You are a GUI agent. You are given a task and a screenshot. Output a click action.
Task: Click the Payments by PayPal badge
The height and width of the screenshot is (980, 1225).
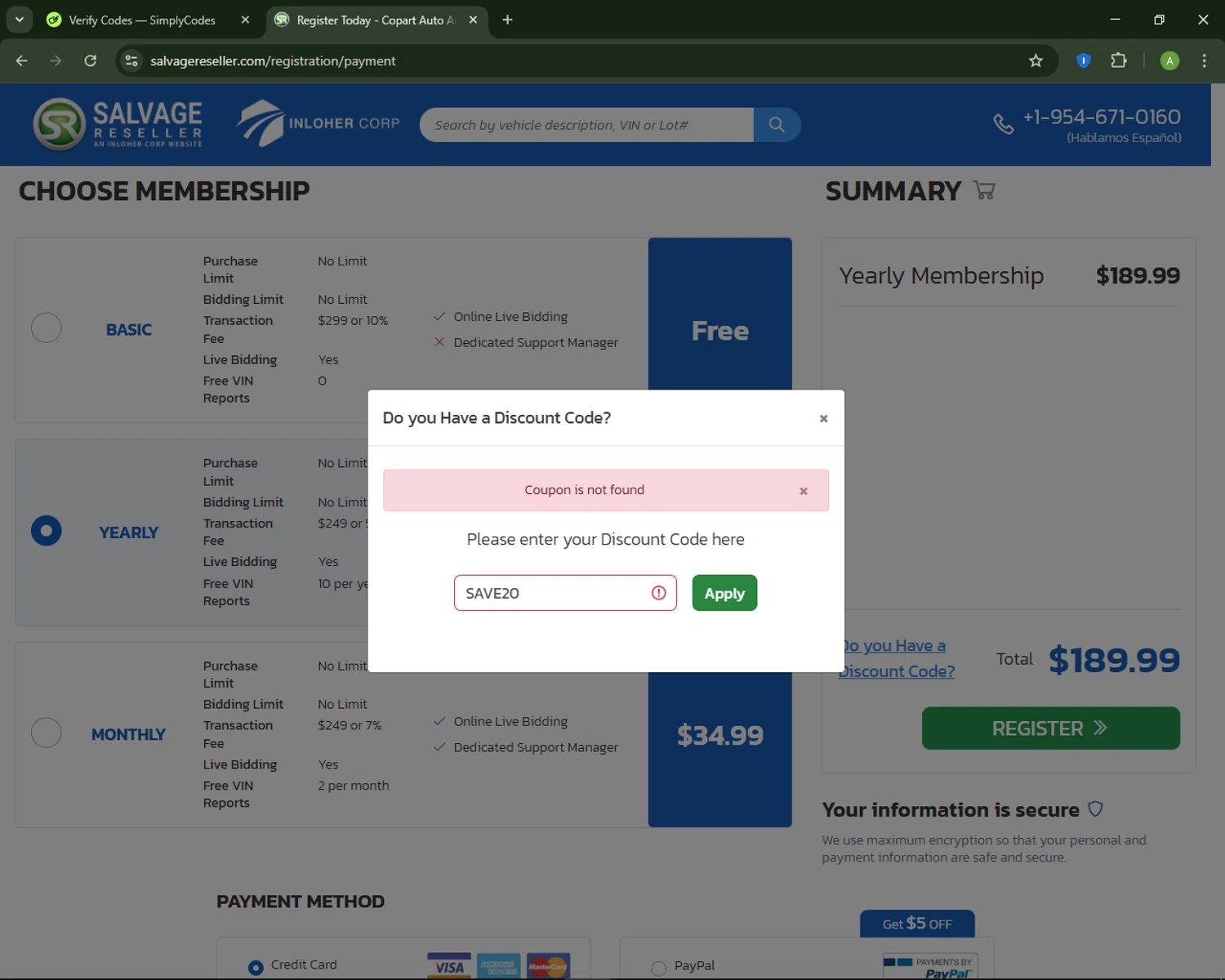[931, 967]
